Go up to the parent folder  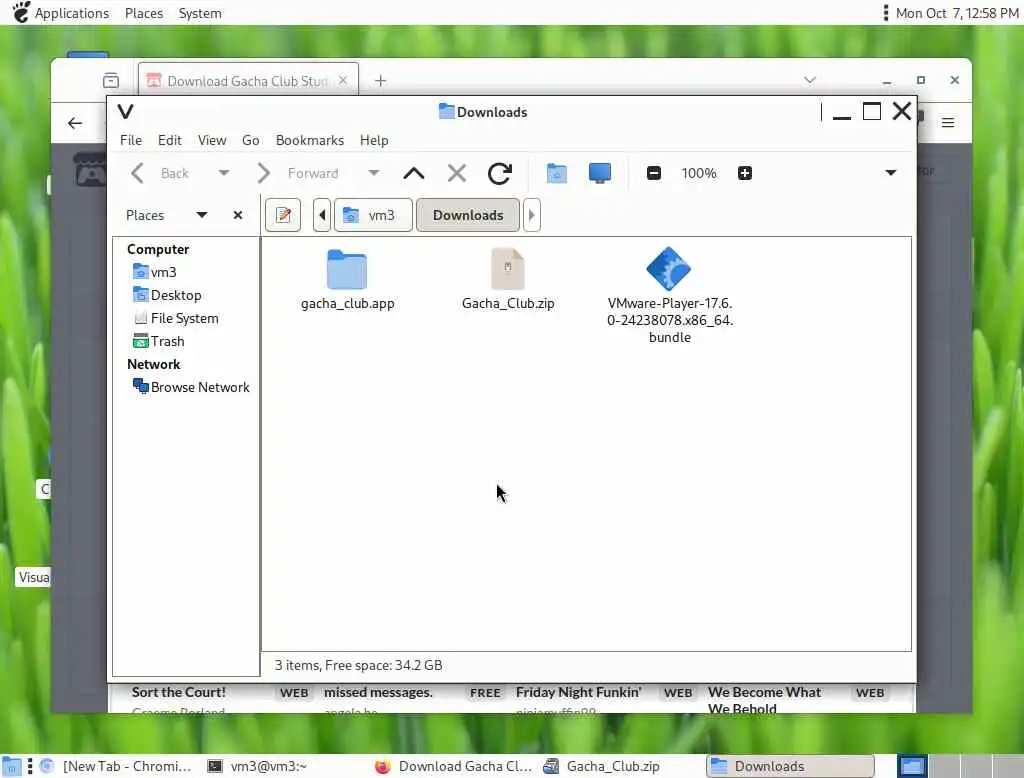[413, 173]
